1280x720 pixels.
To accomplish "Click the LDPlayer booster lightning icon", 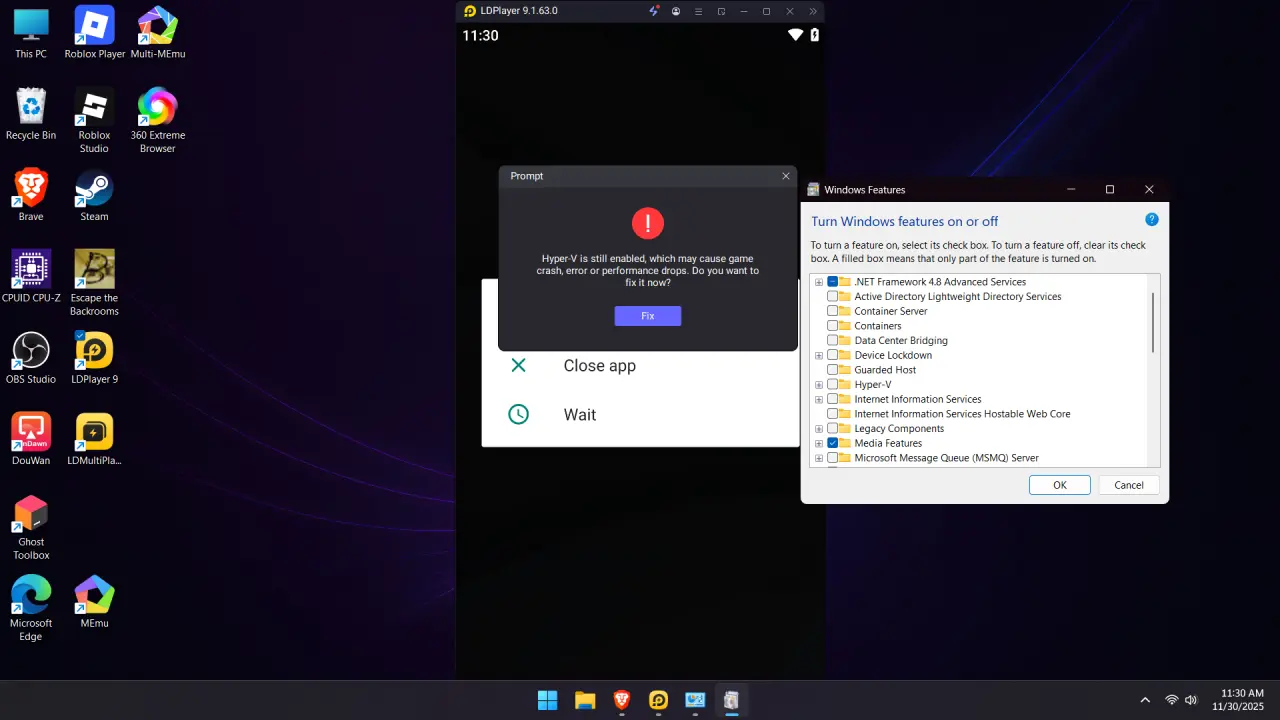I will (655, 11).
